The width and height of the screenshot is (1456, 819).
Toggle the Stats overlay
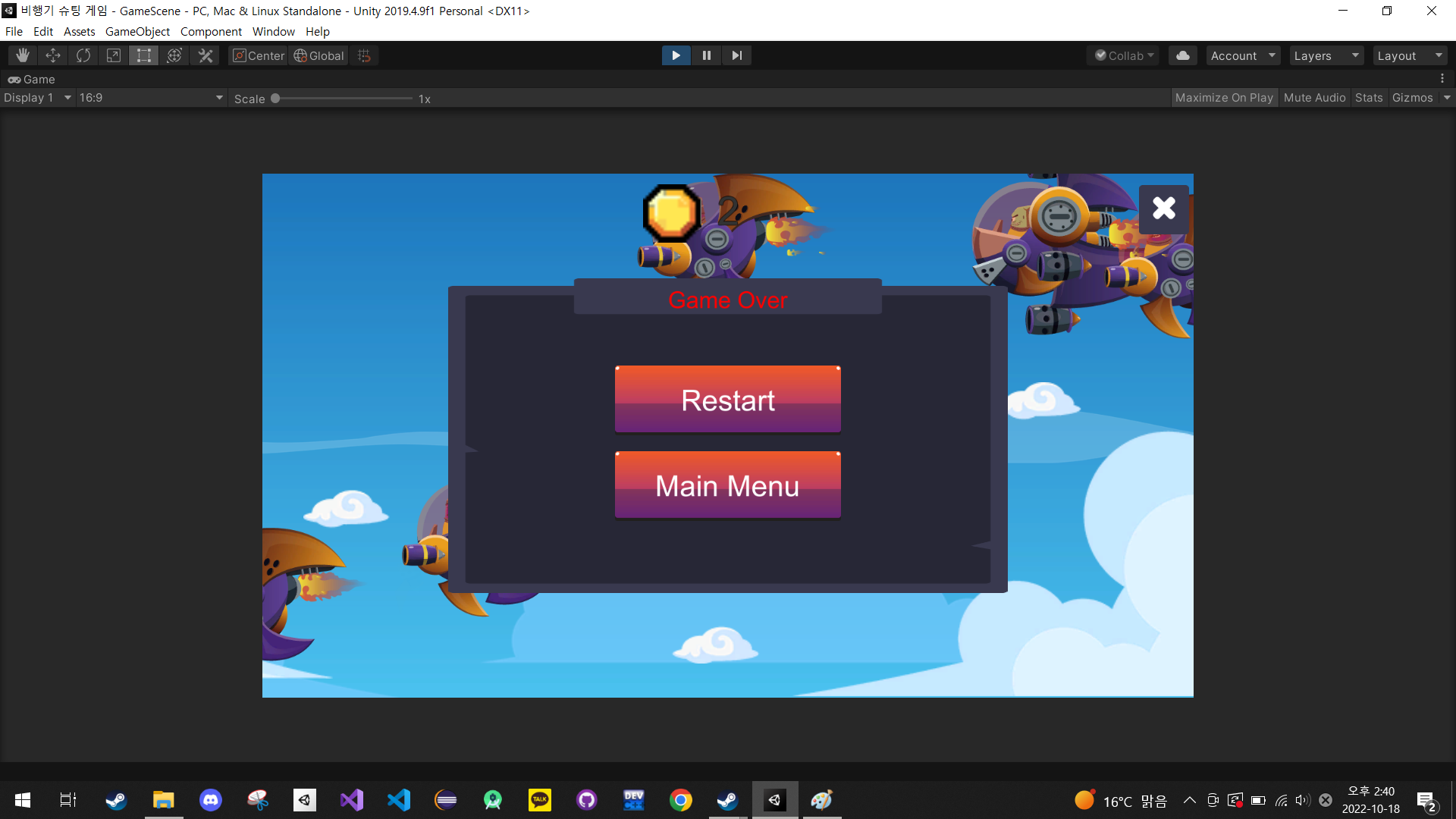pyautogui.click(x=1368, y=97)
